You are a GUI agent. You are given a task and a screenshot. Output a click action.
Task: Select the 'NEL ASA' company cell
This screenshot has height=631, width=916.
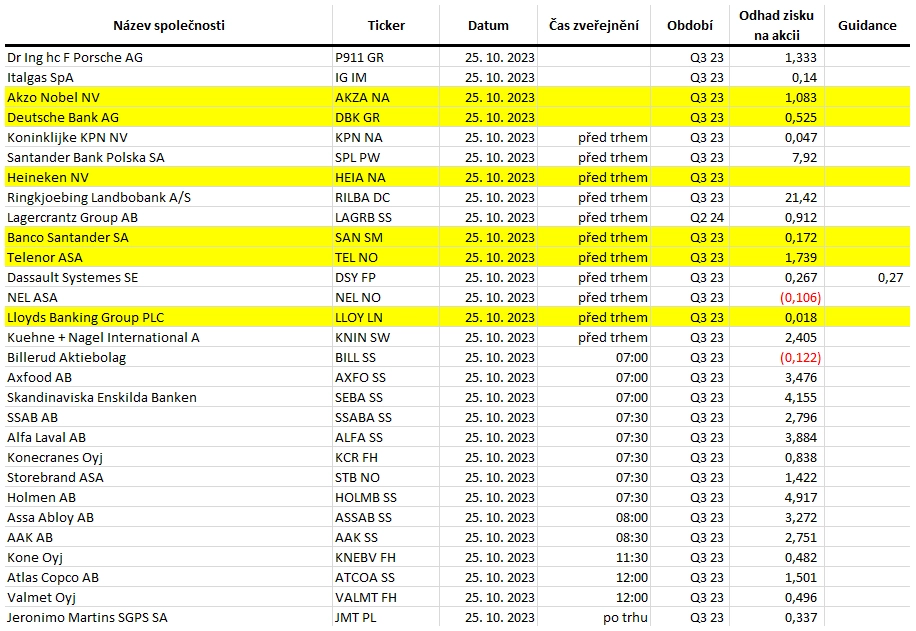169,297
